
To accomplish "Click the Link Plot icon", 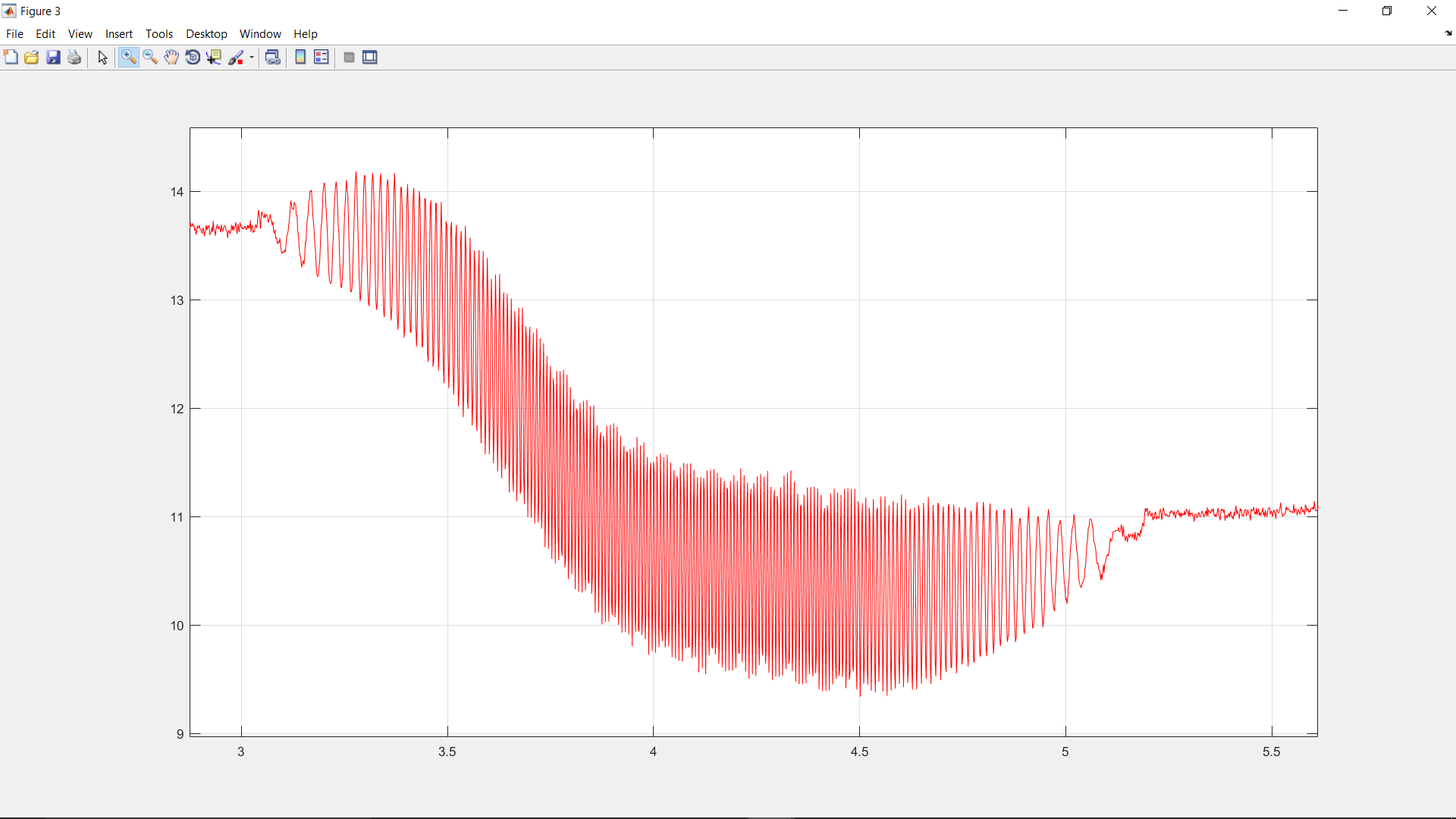I will (x=273, y=58).
